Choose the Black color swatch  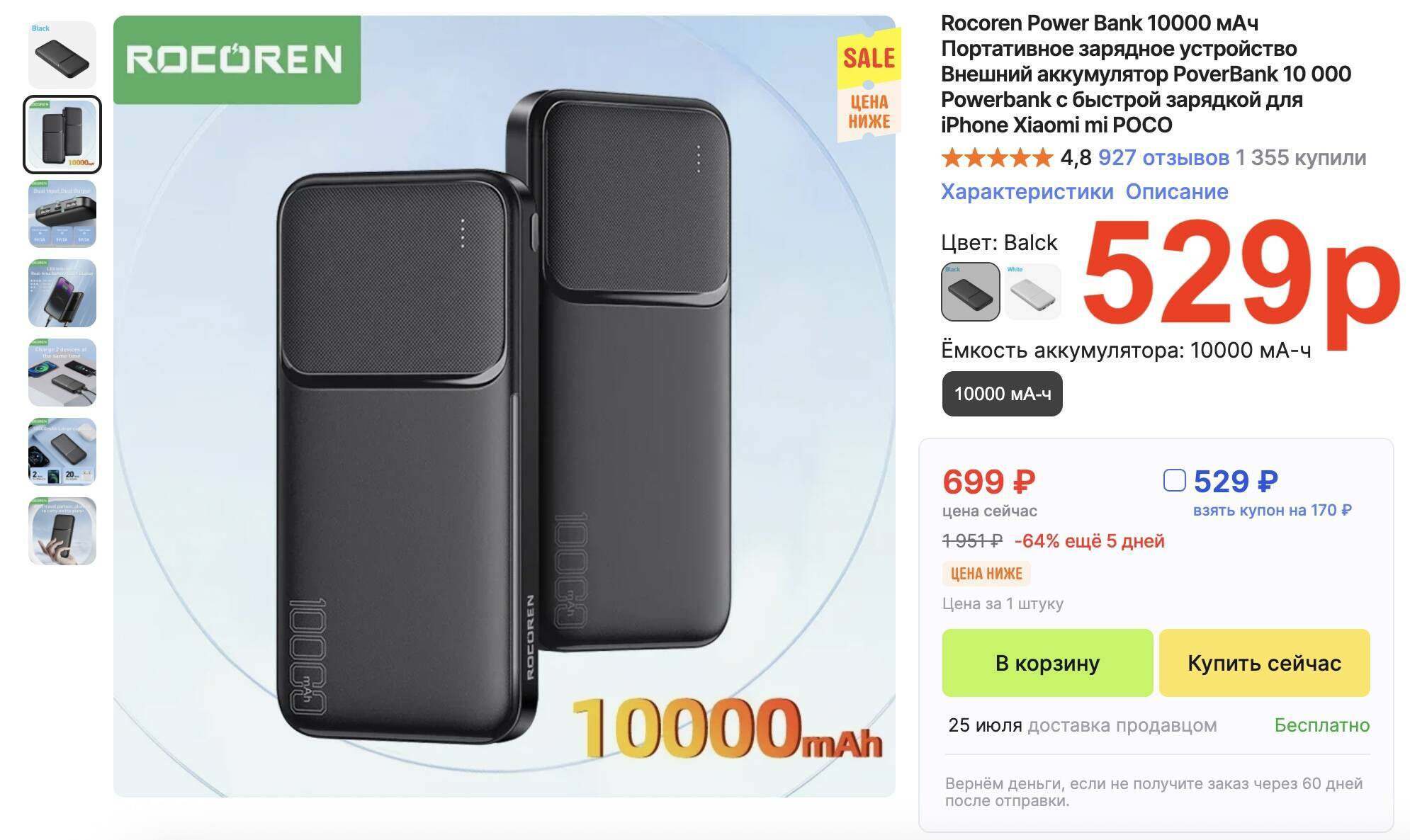(x=970, y=291)
